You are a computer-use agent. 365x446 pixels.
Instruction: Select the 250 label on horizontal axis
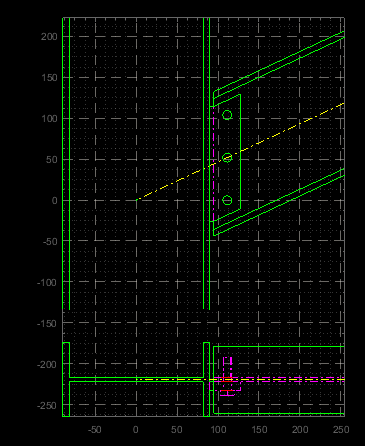click(x=341, y=429)
